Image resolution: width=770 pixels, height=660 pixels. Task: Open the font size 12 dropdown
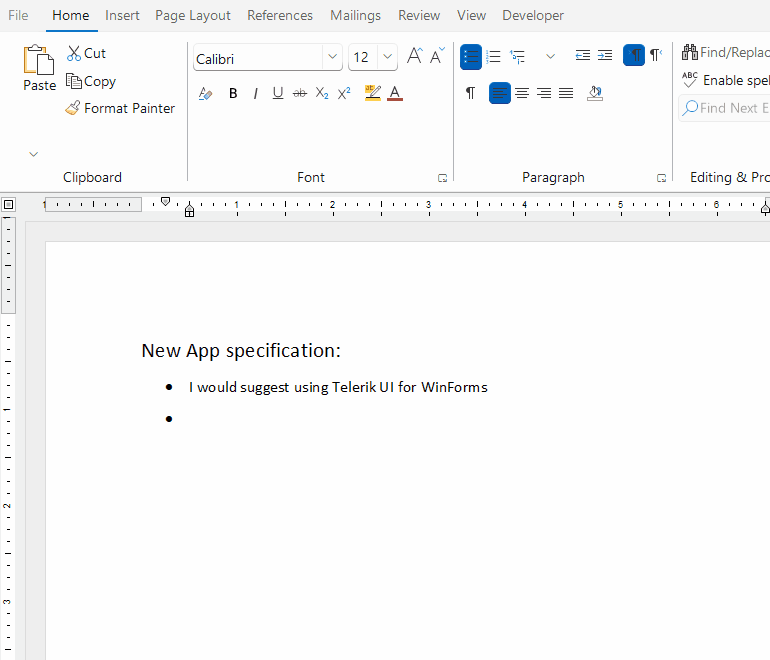pos(387,57)
